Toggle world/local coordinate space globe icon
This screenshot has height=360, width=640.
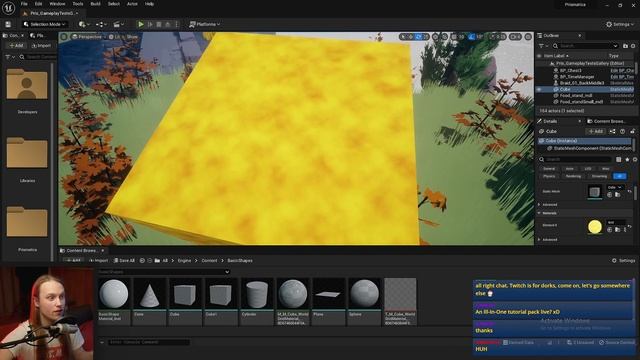coord(436,37)
